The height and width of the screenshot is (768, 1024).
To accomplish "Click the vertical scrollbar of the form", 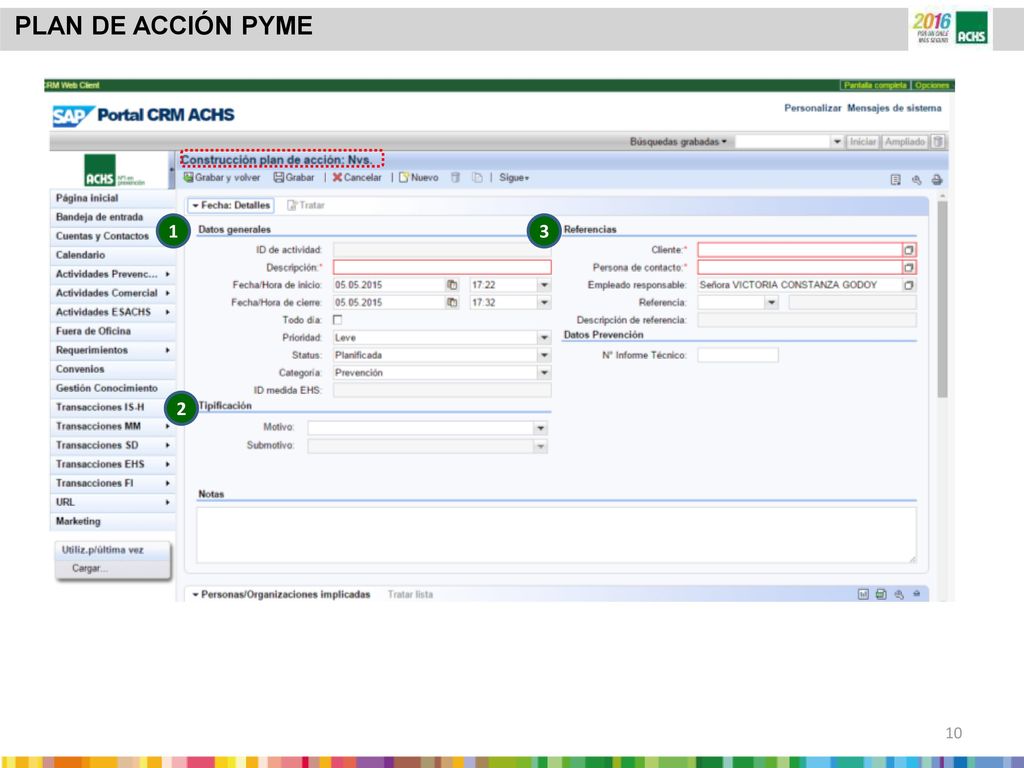I will click(942, 299).
